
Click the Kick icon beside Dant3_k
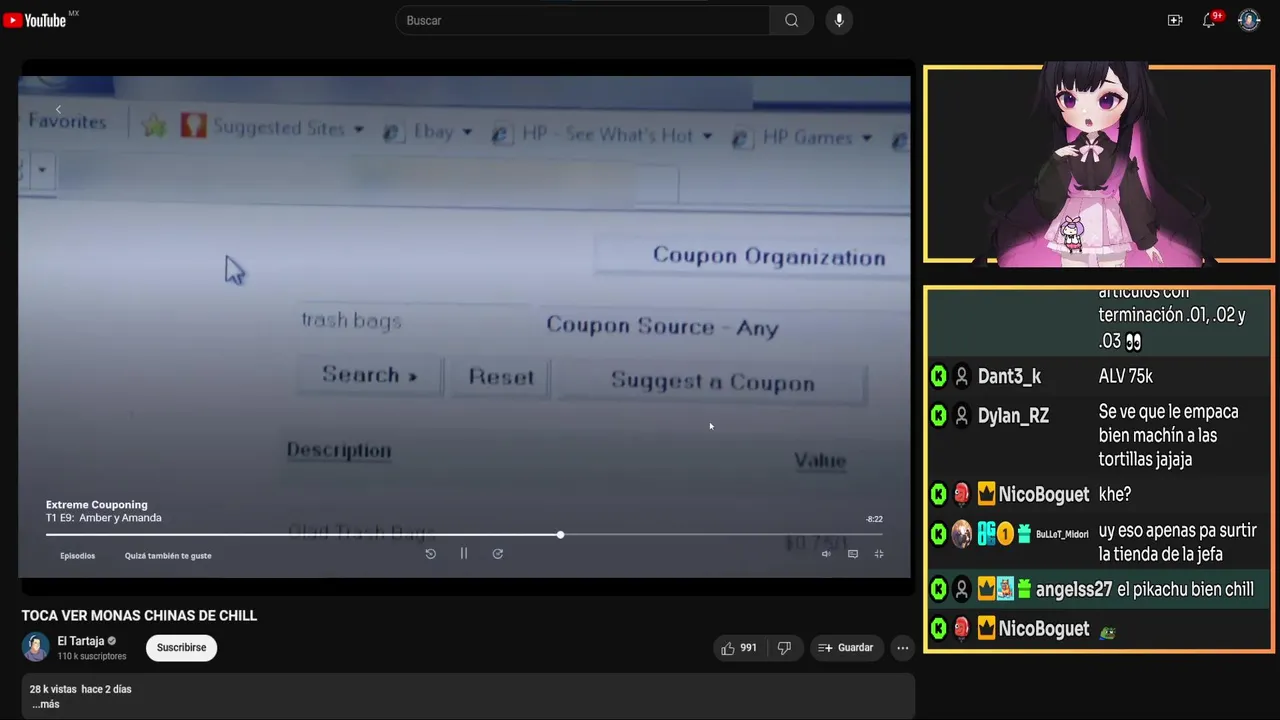939,377
